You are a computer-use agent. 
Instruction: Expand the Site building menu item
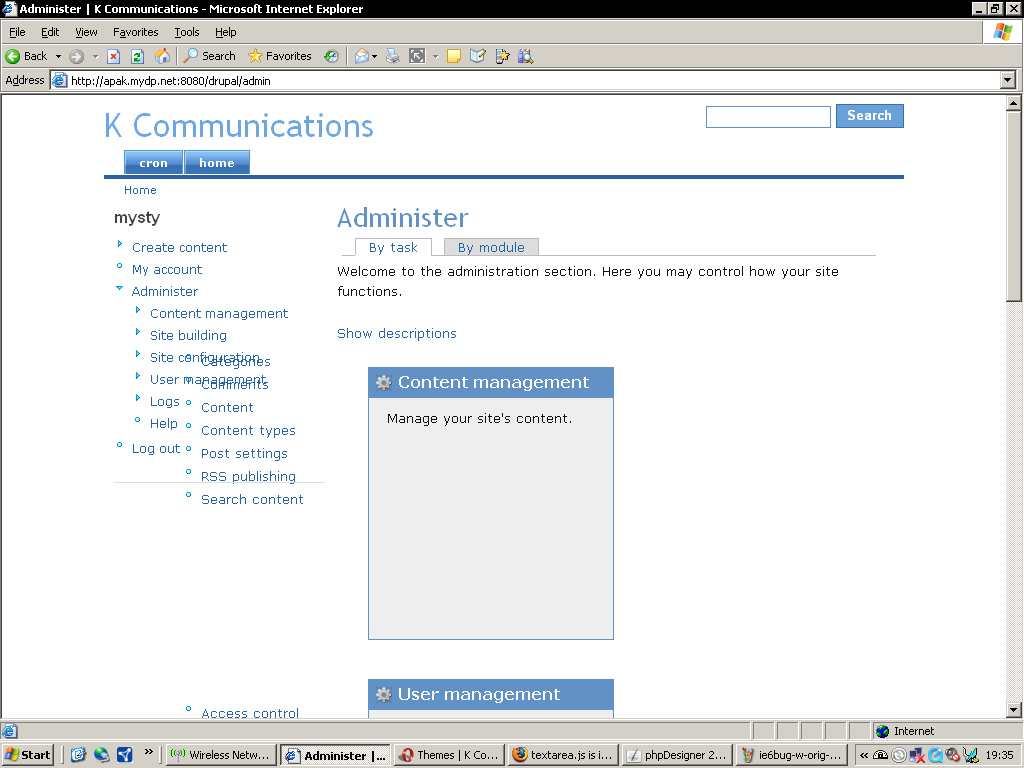pyautogui.click(x=188, y=335)
